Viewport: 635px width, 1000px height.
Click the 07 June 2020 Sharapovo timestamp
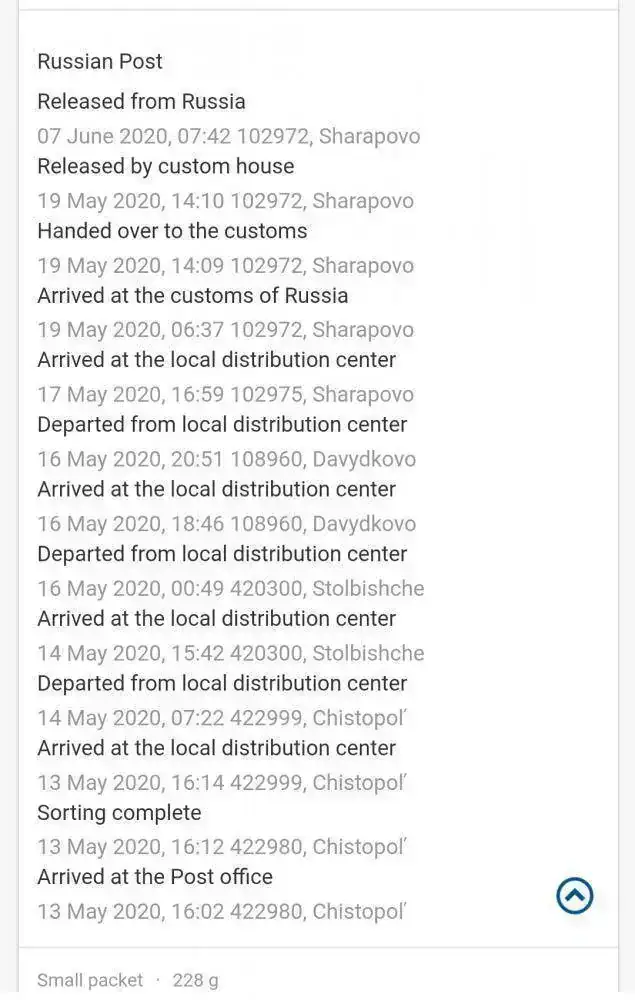pos(229,136)
